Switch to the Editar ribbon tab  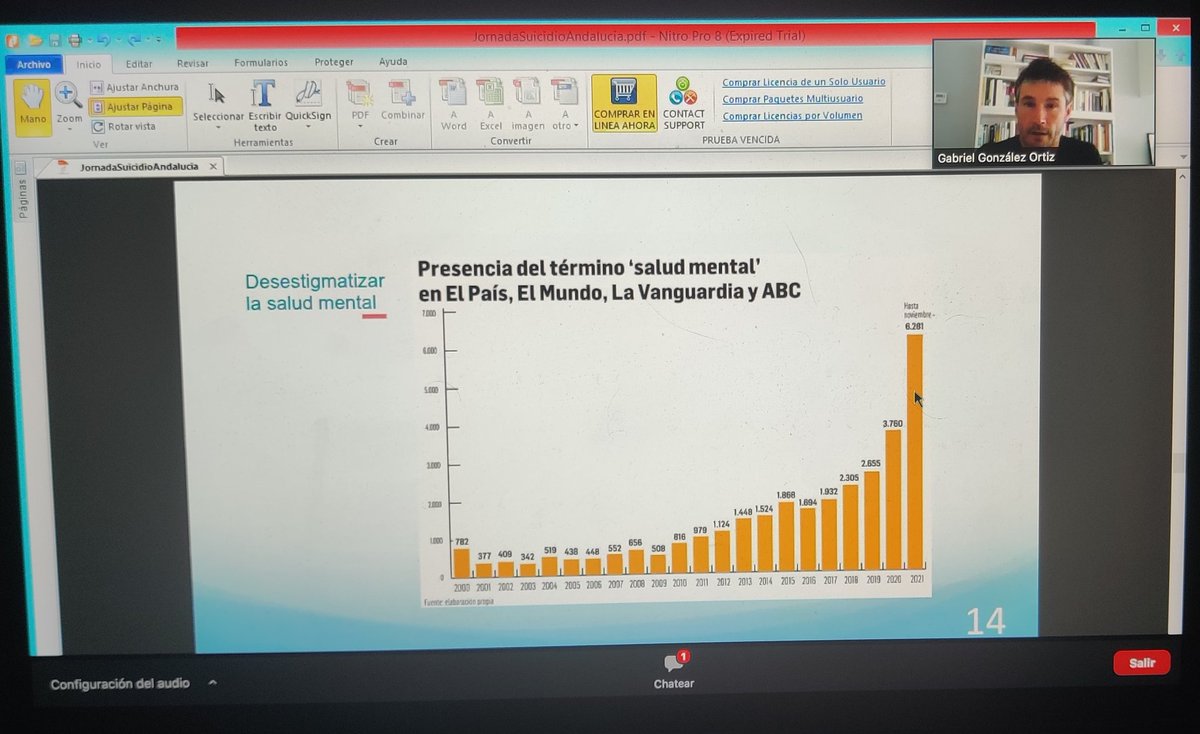[x=139, y=63]
